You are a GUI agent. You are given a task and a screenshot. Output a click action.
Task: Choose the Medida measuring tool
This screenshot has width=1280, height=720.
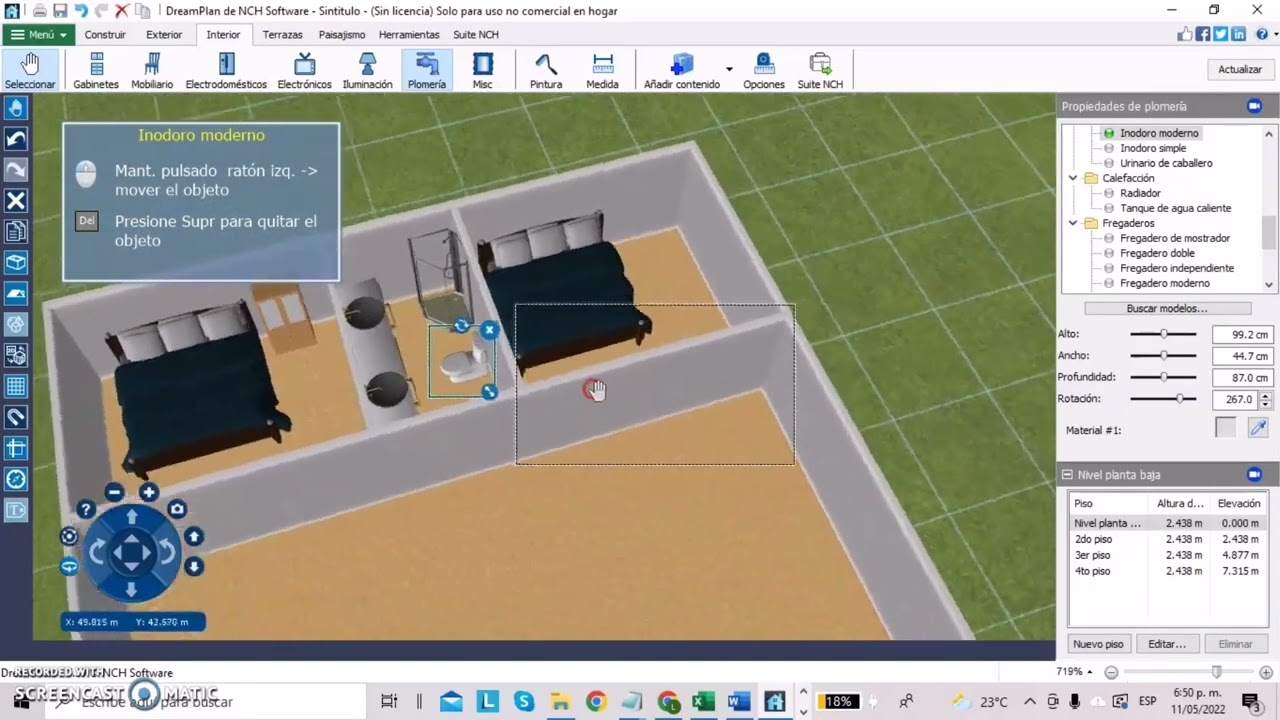click(x=602, y=71)
